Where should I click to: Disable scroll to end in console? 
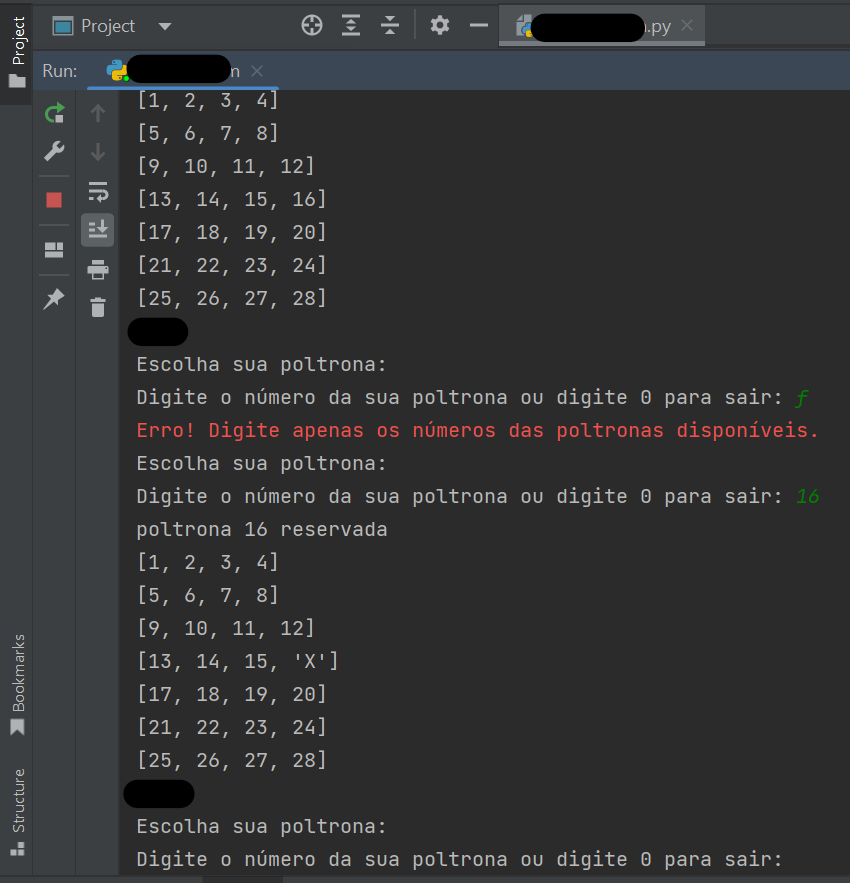pyautogui.click(x=97, y=229)
